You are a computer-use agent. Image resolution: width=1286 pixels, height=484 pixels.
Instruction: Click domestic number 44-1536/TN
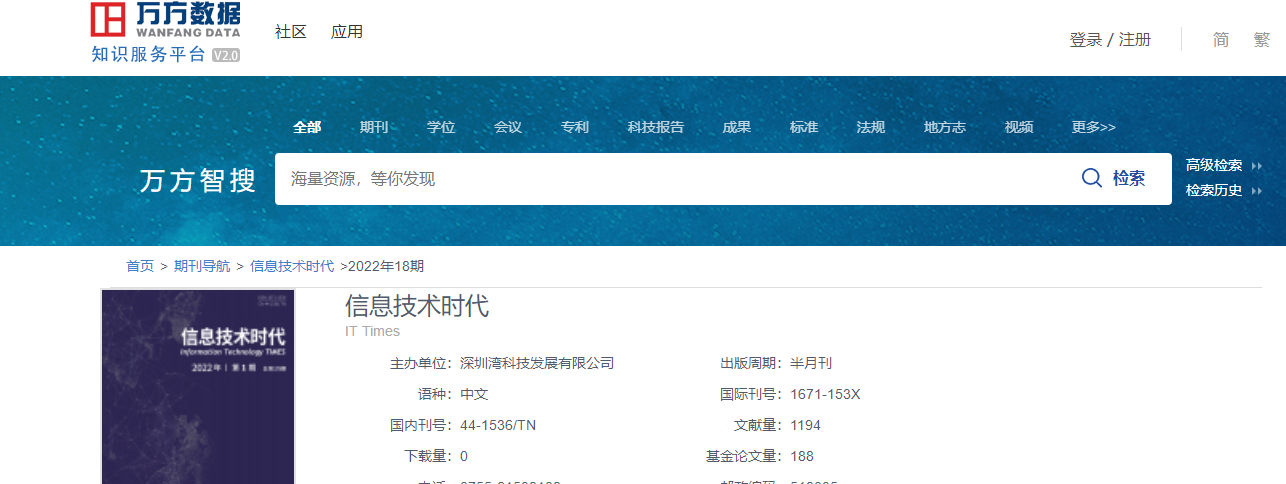(498, 425)
